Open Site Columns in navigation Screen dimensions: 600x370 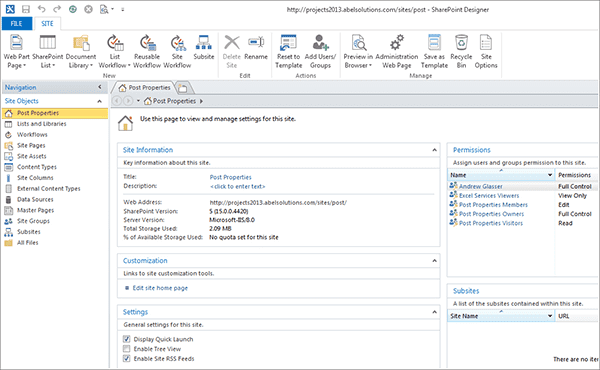[x=35, y=178]
